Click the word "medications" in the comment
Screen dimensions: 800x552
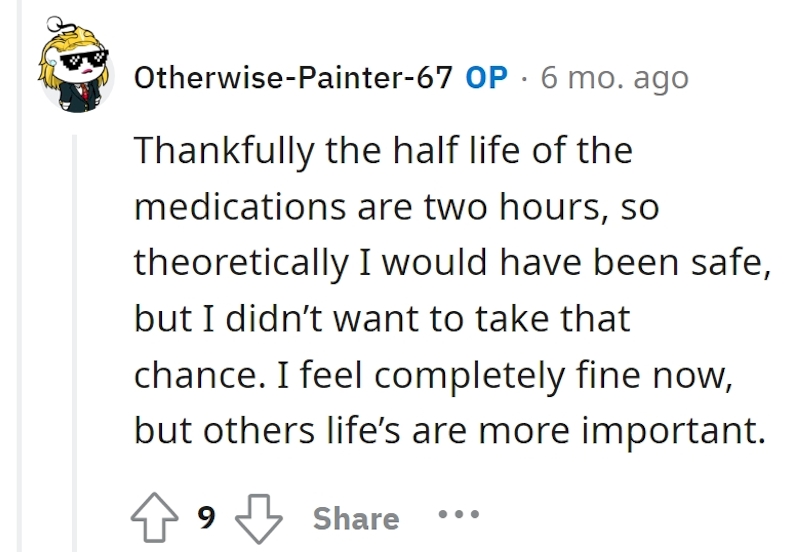click(x=240, y=207)
